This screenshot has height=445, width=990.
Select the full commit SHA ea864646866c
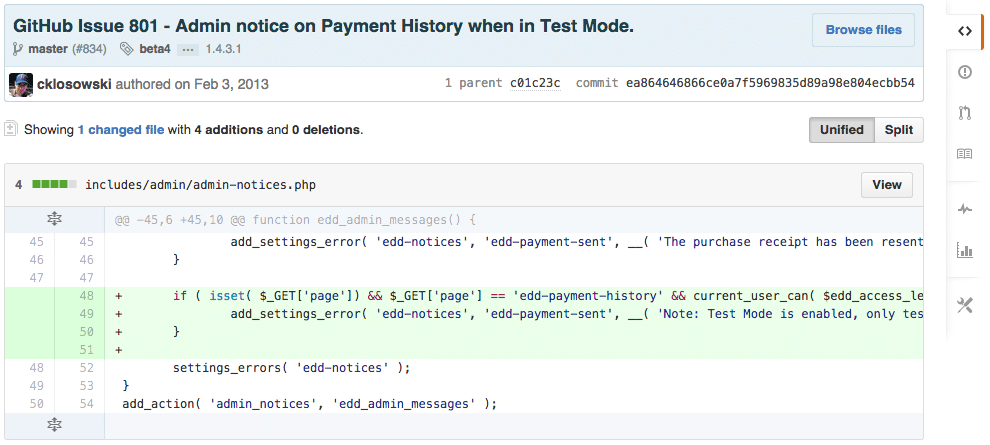pos(770,83)
